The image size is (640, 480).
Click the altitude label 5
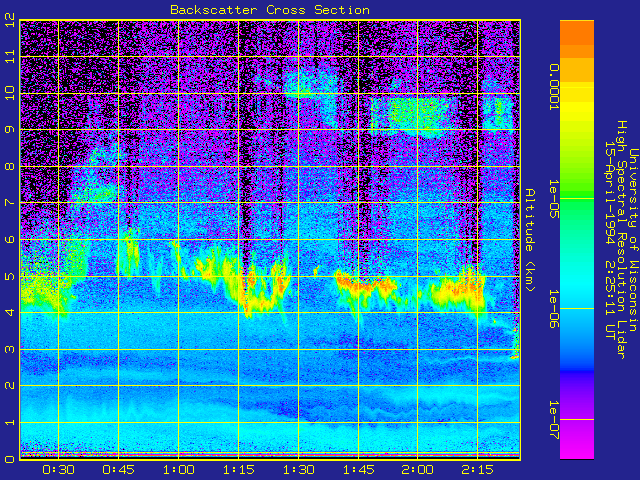click(x=10, y=276)
